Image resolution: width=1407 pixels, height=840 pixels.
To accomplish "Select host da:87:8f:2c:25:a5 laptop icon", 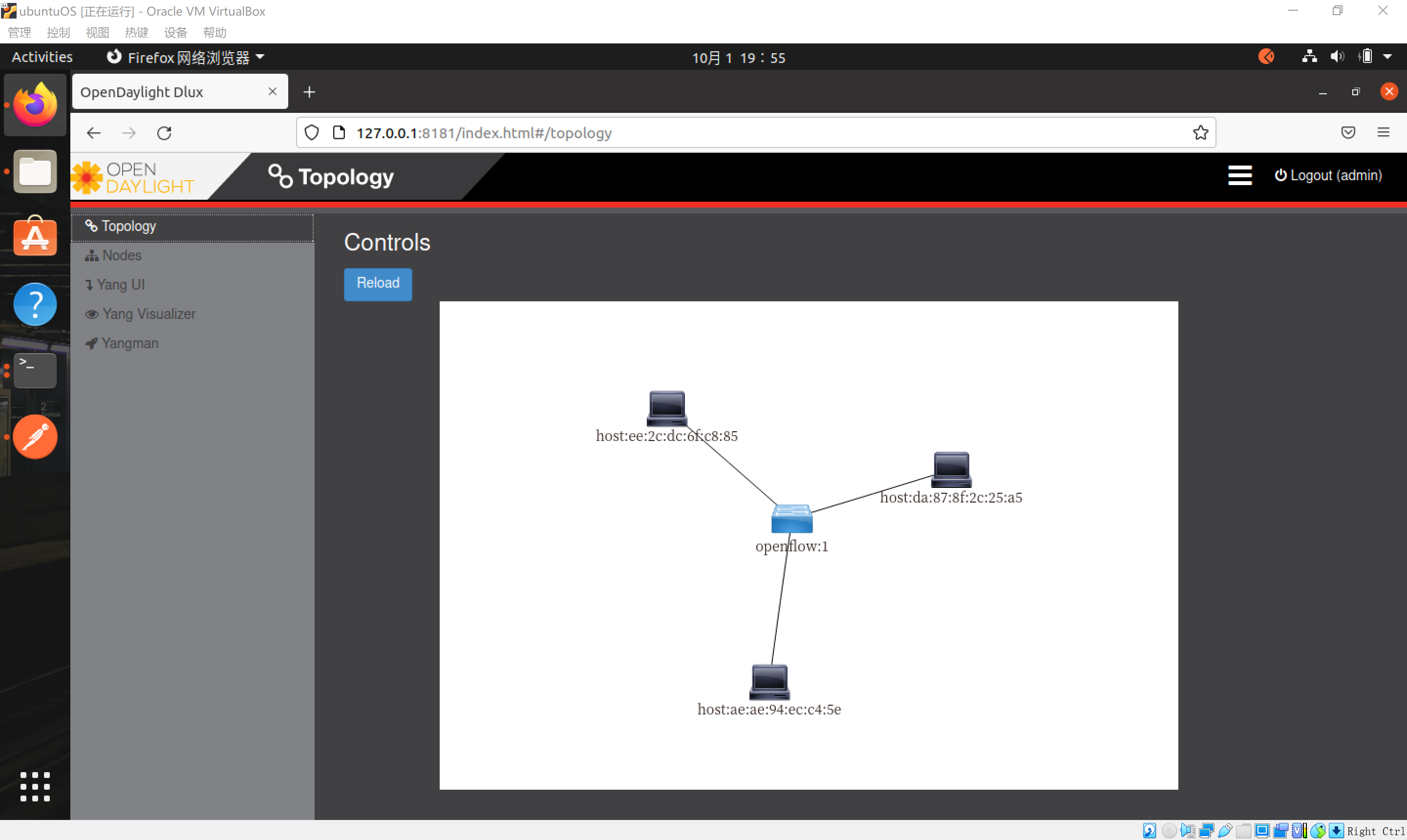I will click(x=951, y=469).
